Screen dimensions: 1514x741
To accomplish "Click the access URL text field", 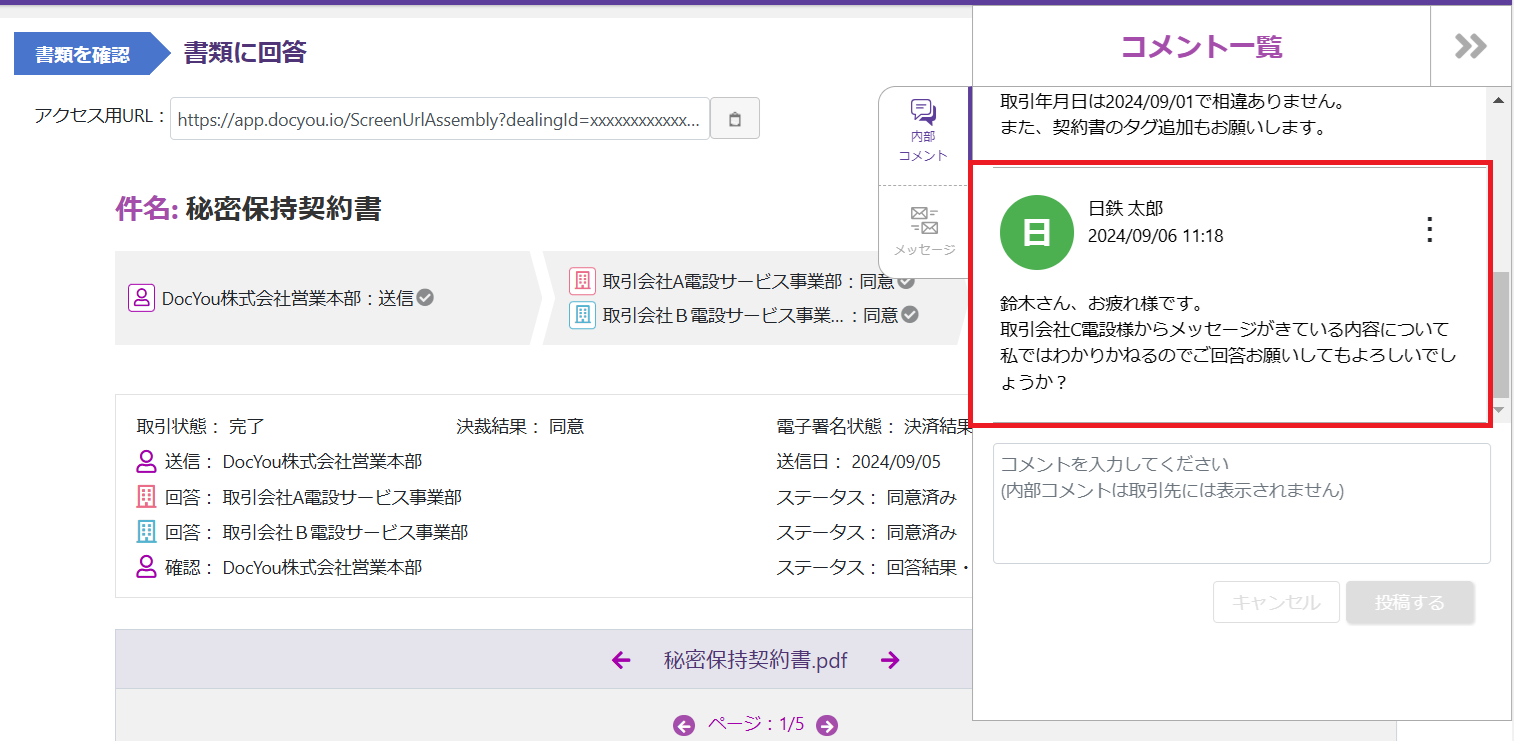I will pyautogui.click(x=439, y=120).
